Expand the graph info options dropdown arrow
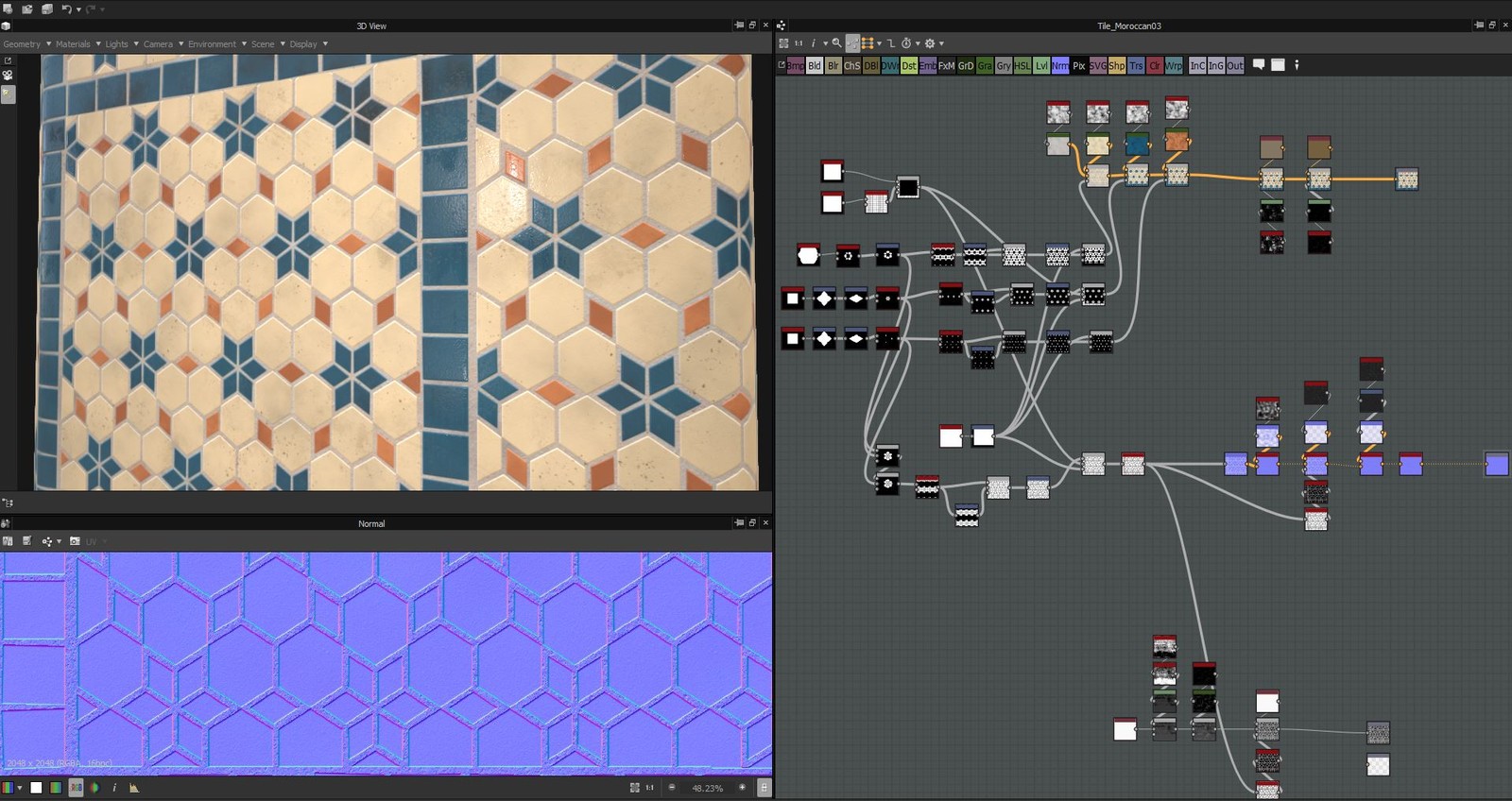This screenshot has height=801, width=1512. click(825, 43)
